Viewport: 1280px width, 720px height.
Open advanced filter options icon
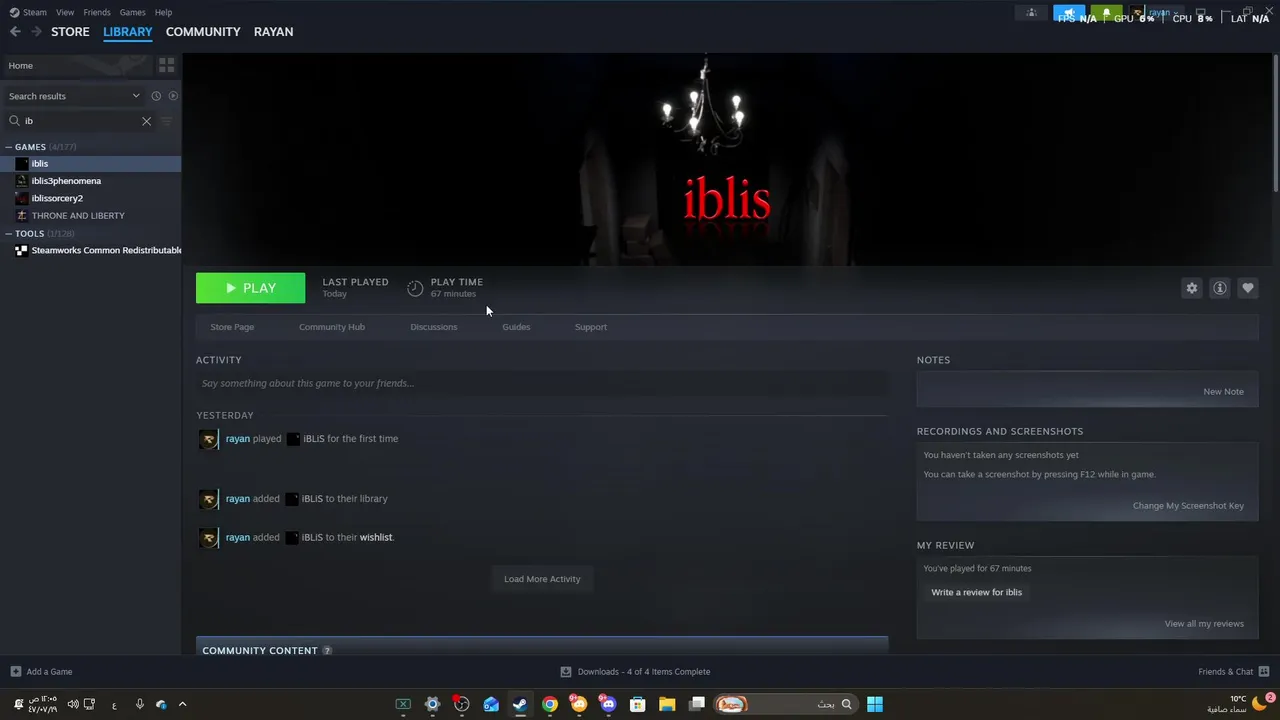coord(167,121)
